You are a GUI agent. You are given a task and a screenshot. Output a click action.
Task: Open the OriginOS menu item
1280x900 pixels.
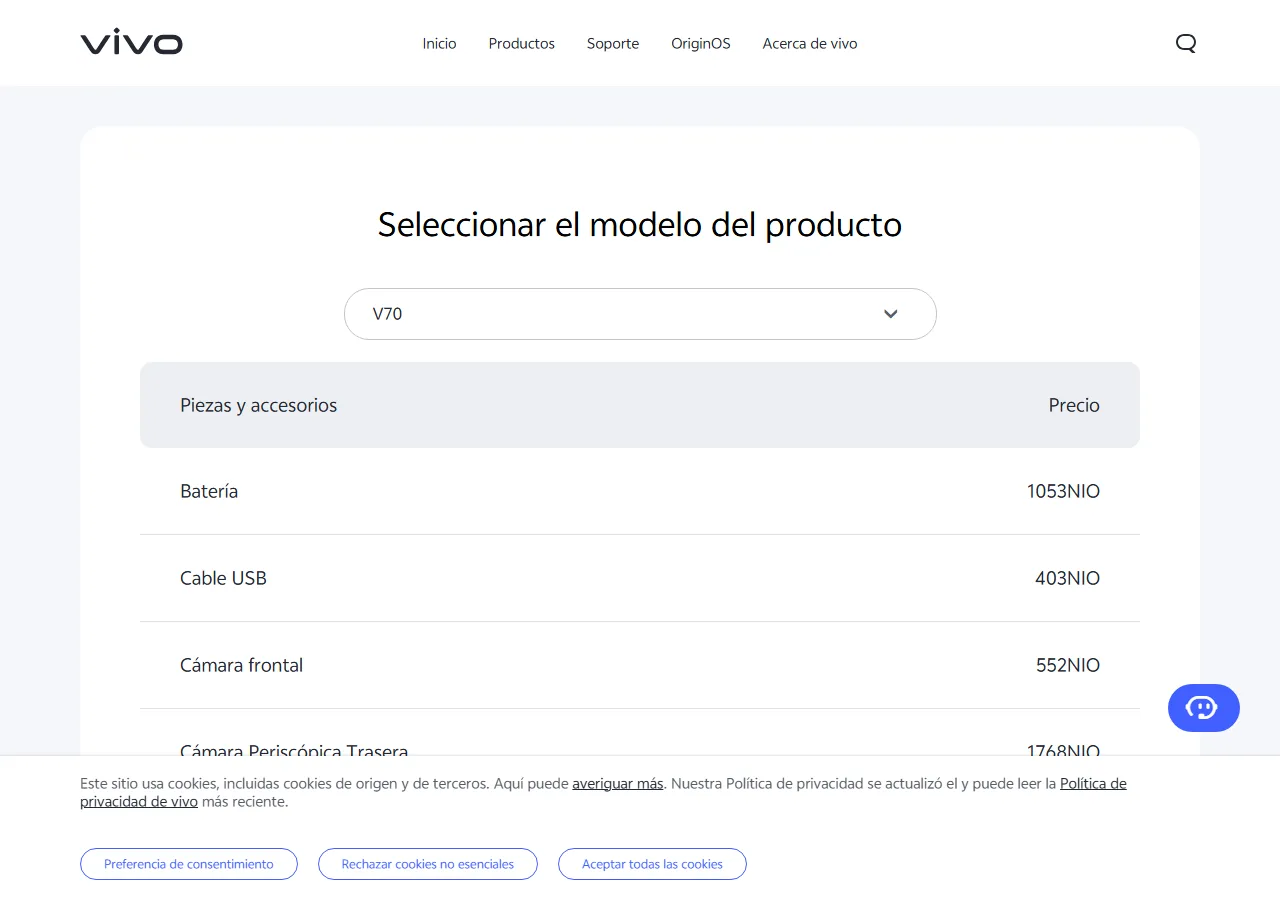701,43
